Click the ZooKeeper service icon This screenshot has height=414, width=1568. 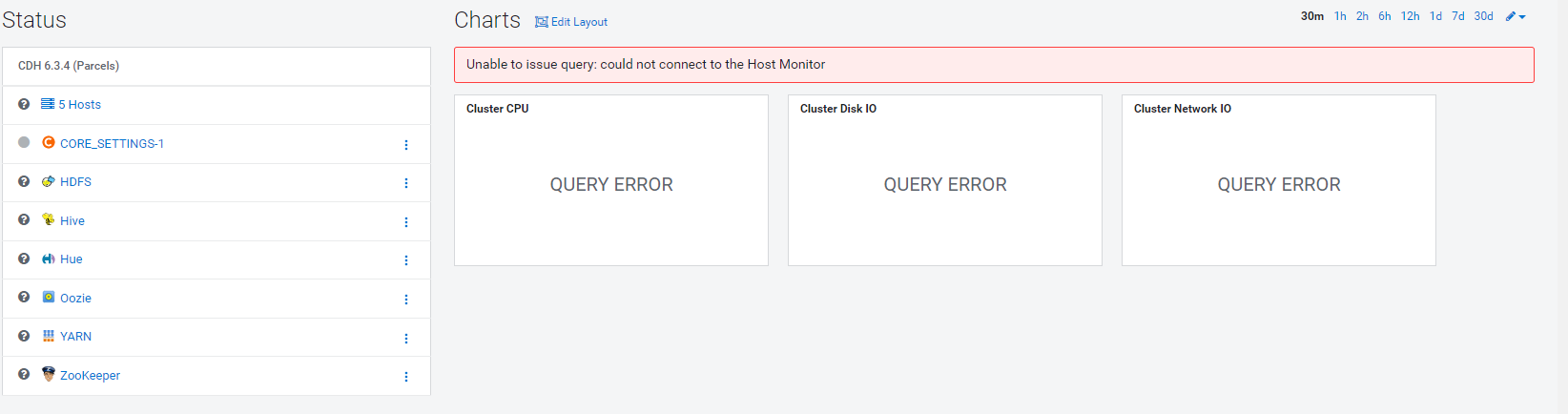pyautogui.click(x=48, y=374)
